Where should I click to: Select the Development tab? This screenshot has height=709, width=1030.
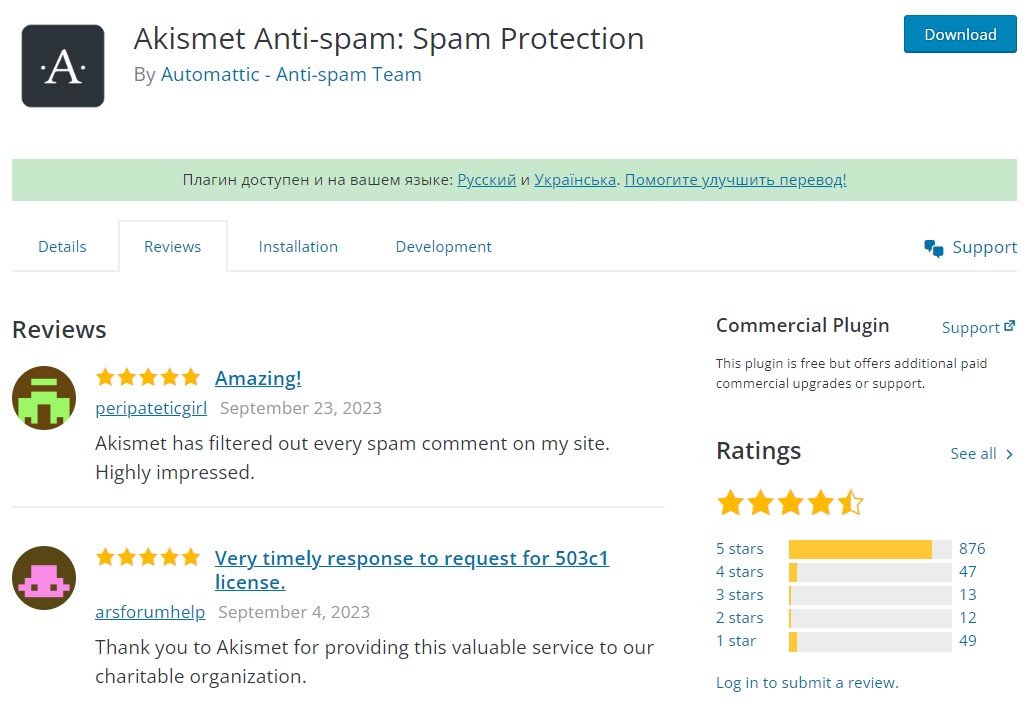443,246
